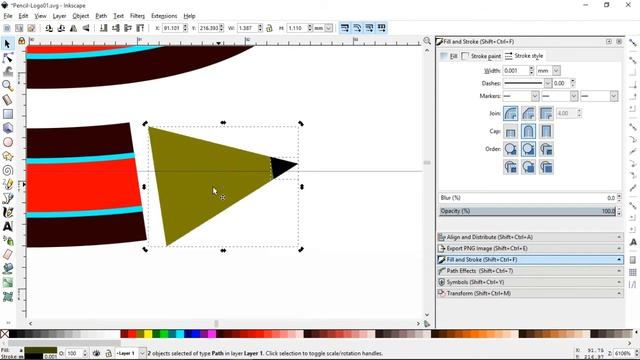This screenshot has height=360, width=640.
Task: Raise selection to top icon
Action: [x=140, y=28]
